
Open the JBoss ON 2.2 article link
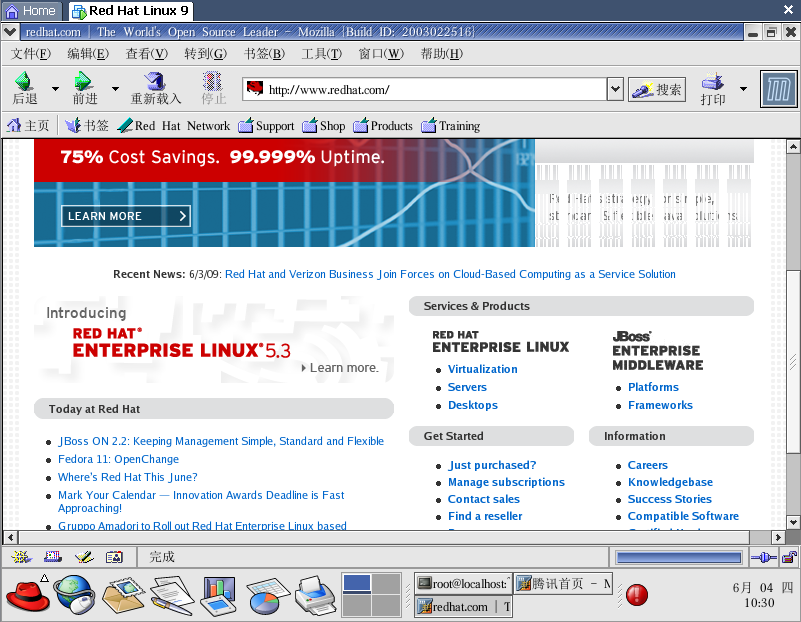pos(221,441)
